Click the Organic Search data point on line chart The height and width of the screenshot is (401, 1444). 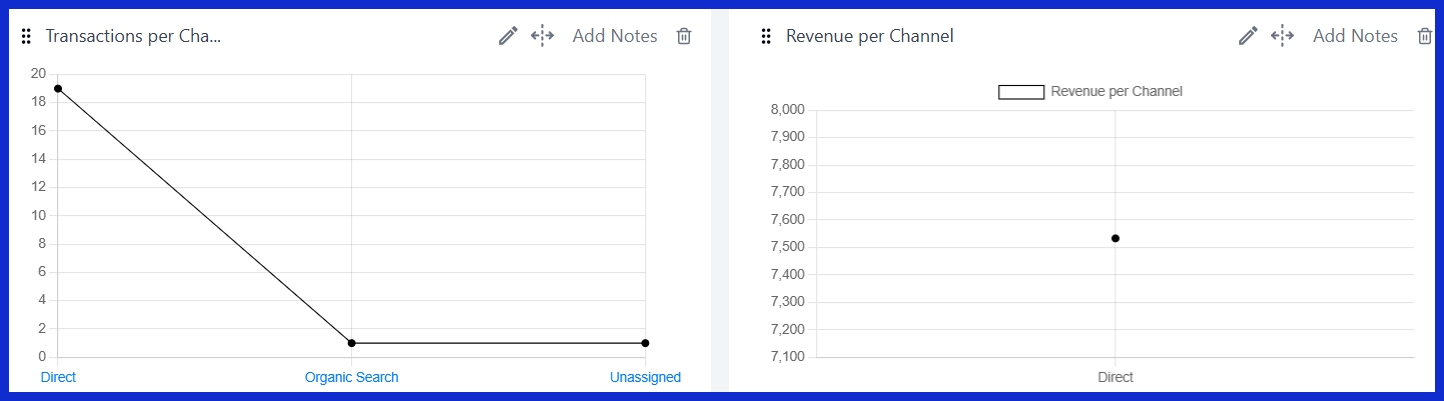(x=351, y=343)
